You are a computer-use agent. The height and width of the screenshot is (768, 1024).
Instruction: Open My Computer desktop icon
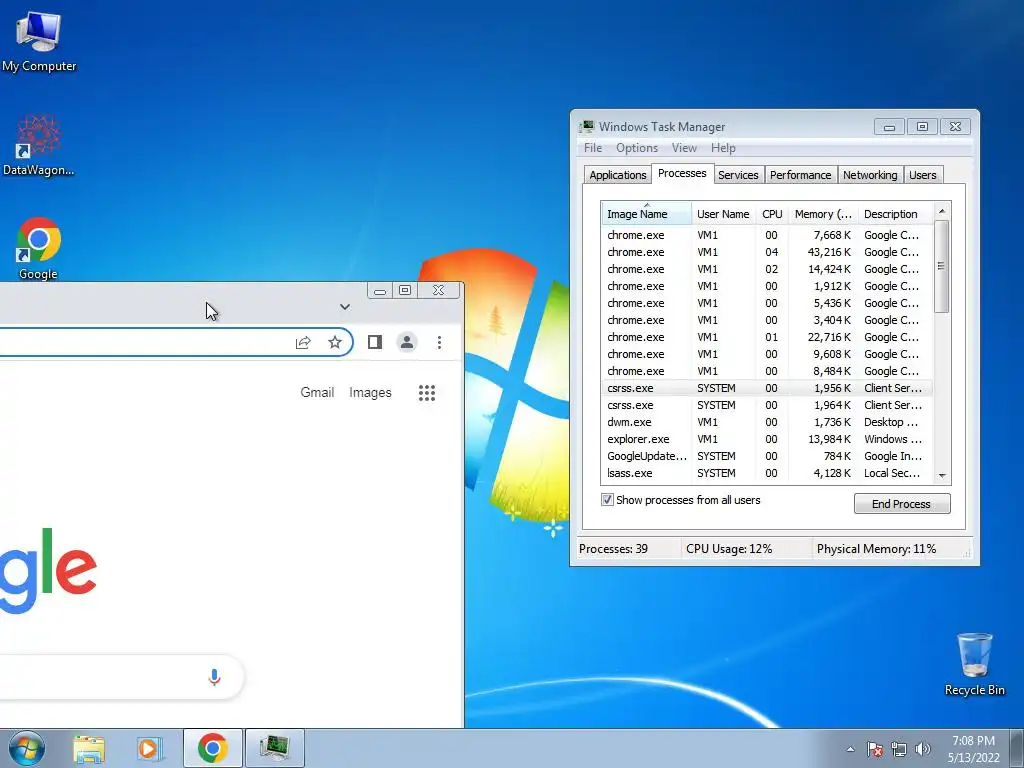[x=39, y=42]
